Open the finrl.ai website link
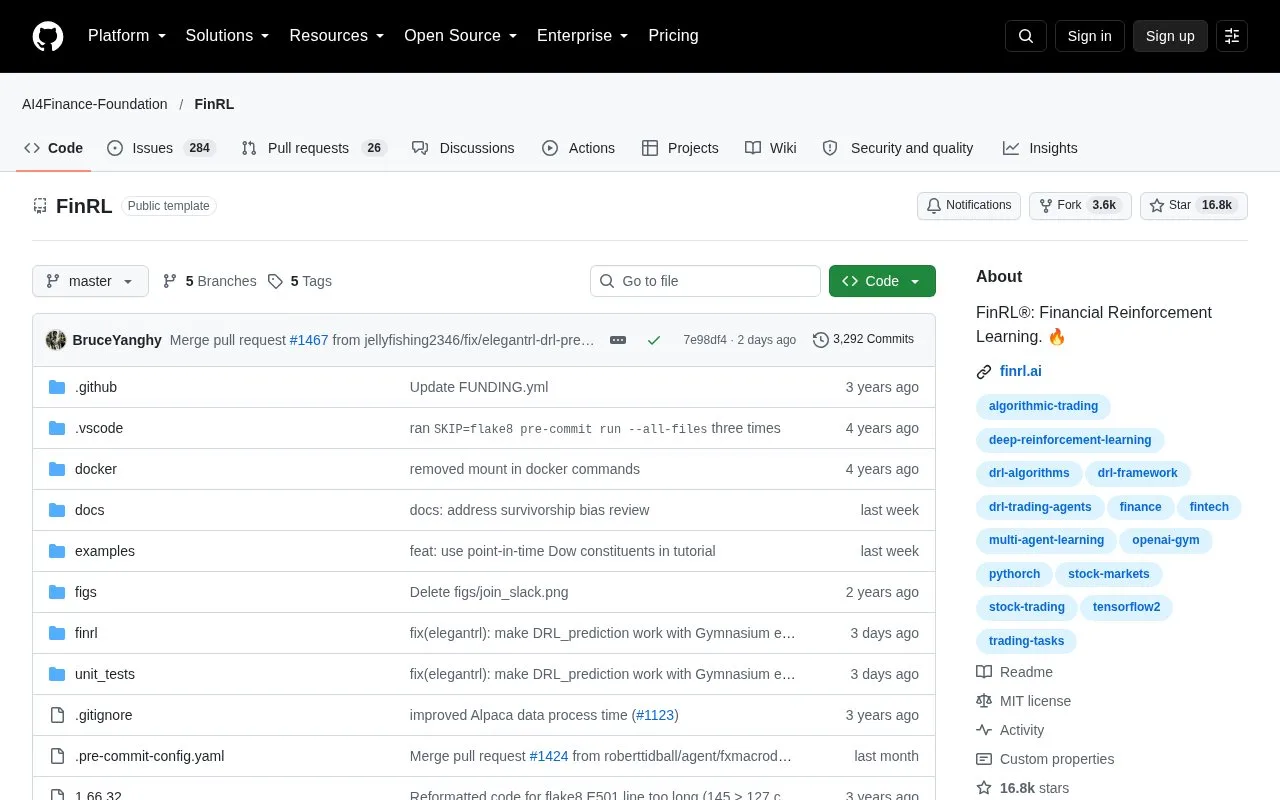This screenshot has width=1280, height=800. [x=1021, y=371]
